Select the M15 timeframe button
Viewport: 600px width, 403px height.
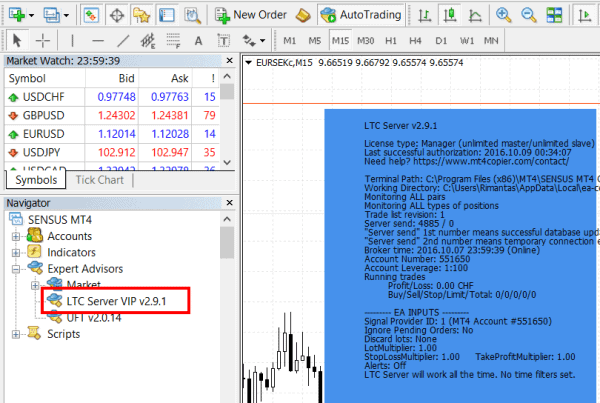pyautogui.click(x=340, y=41)
